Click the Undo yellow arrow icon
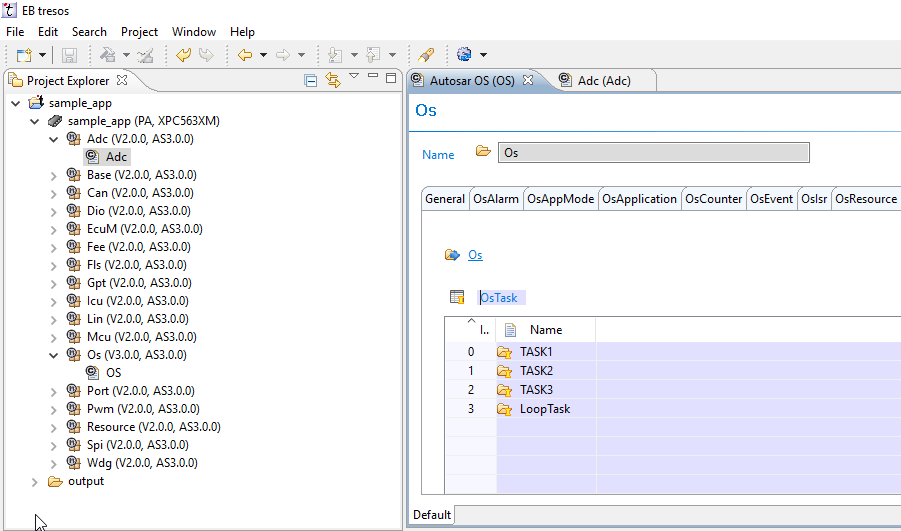The width and height of the screenshot is (901, 531). [183, 55]
